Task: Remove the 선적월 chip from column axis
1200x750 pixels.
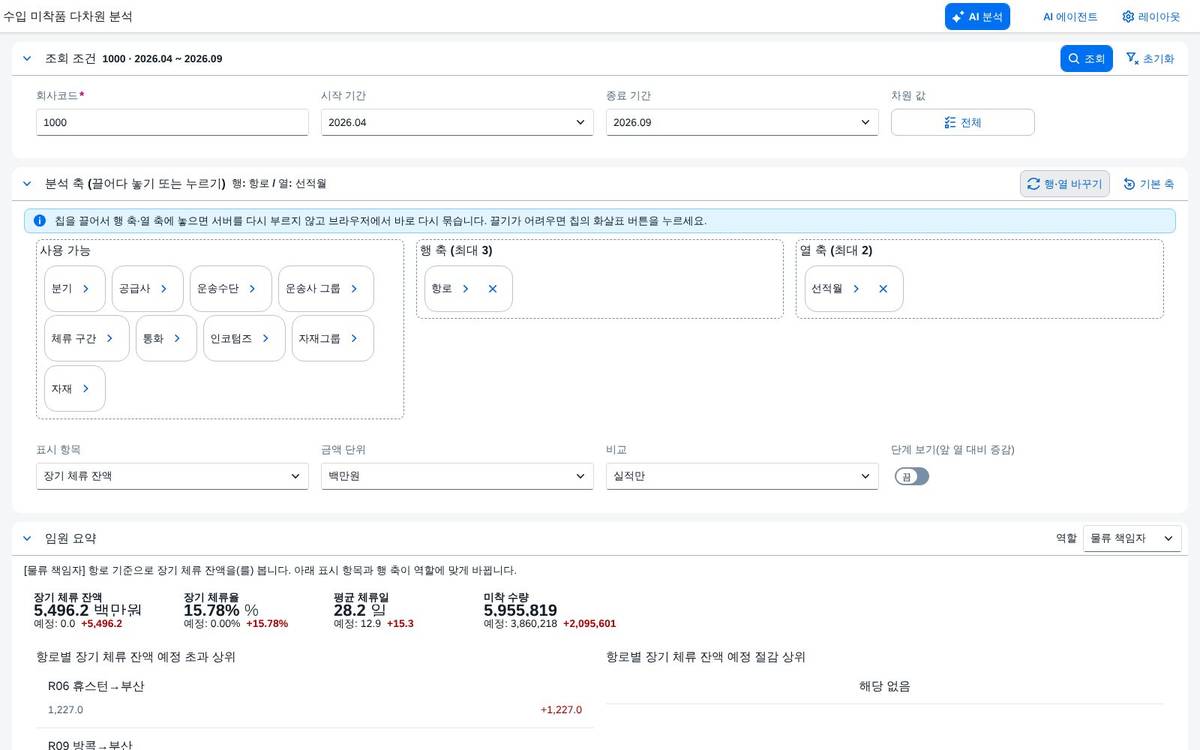Action: (883, 288)
